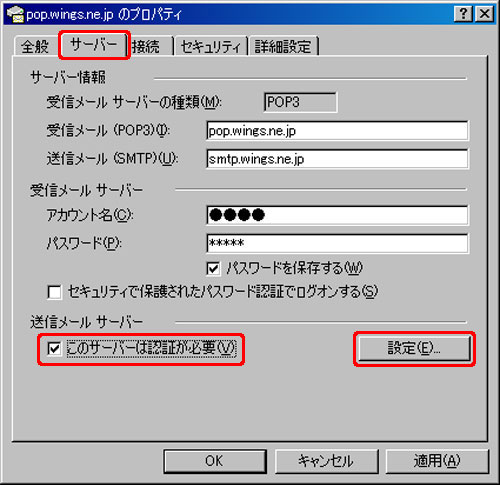Click the キャンセル button
Viewport: 500px width, 485px height.
[x=326, y=461]
